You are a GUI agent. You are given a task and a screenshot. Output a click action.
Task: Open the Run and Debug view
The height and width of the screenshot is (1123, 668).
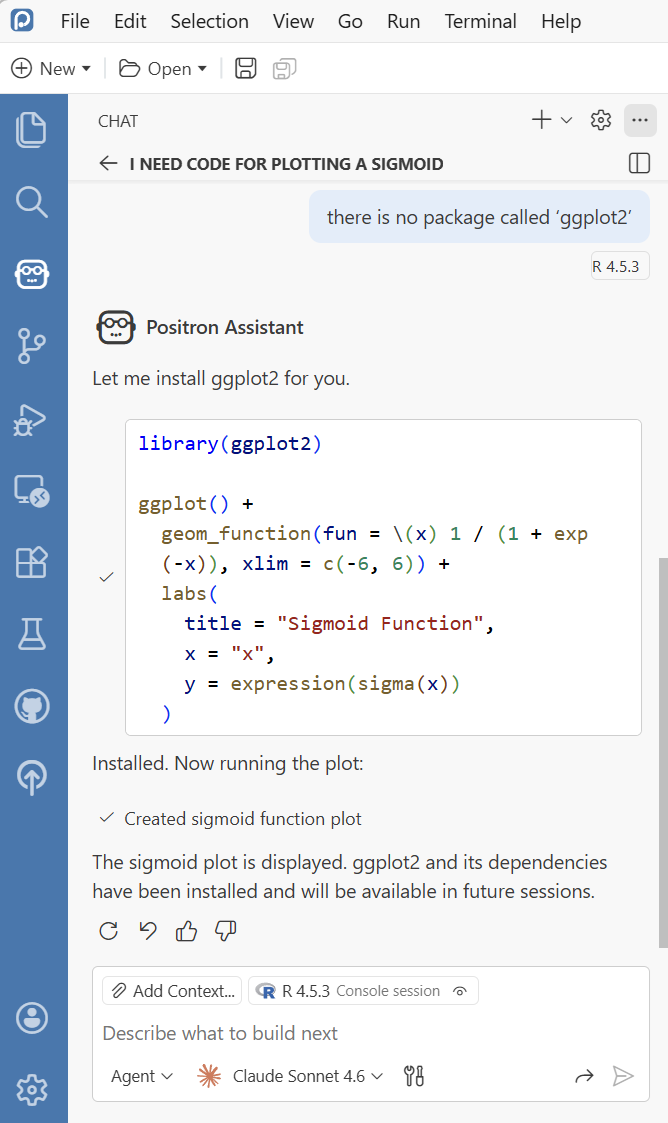[x=32, y=419]
